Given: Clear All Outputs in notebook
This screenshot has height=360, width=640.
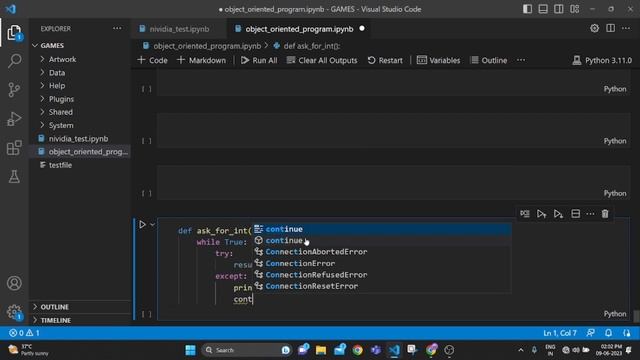Looking at the screenshot, I should point(322,60).
